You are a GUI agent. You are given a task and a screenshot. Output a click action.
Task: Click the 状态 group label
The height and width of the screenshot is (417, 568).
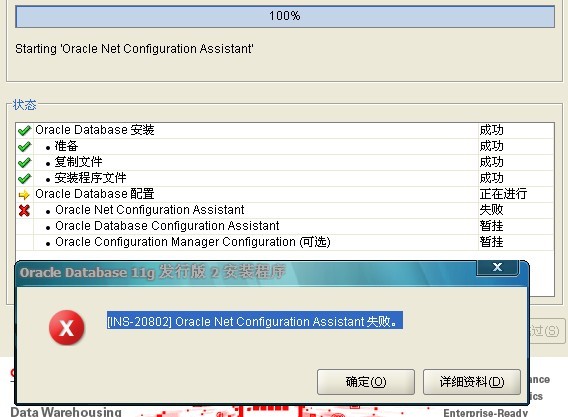[25, 105]
